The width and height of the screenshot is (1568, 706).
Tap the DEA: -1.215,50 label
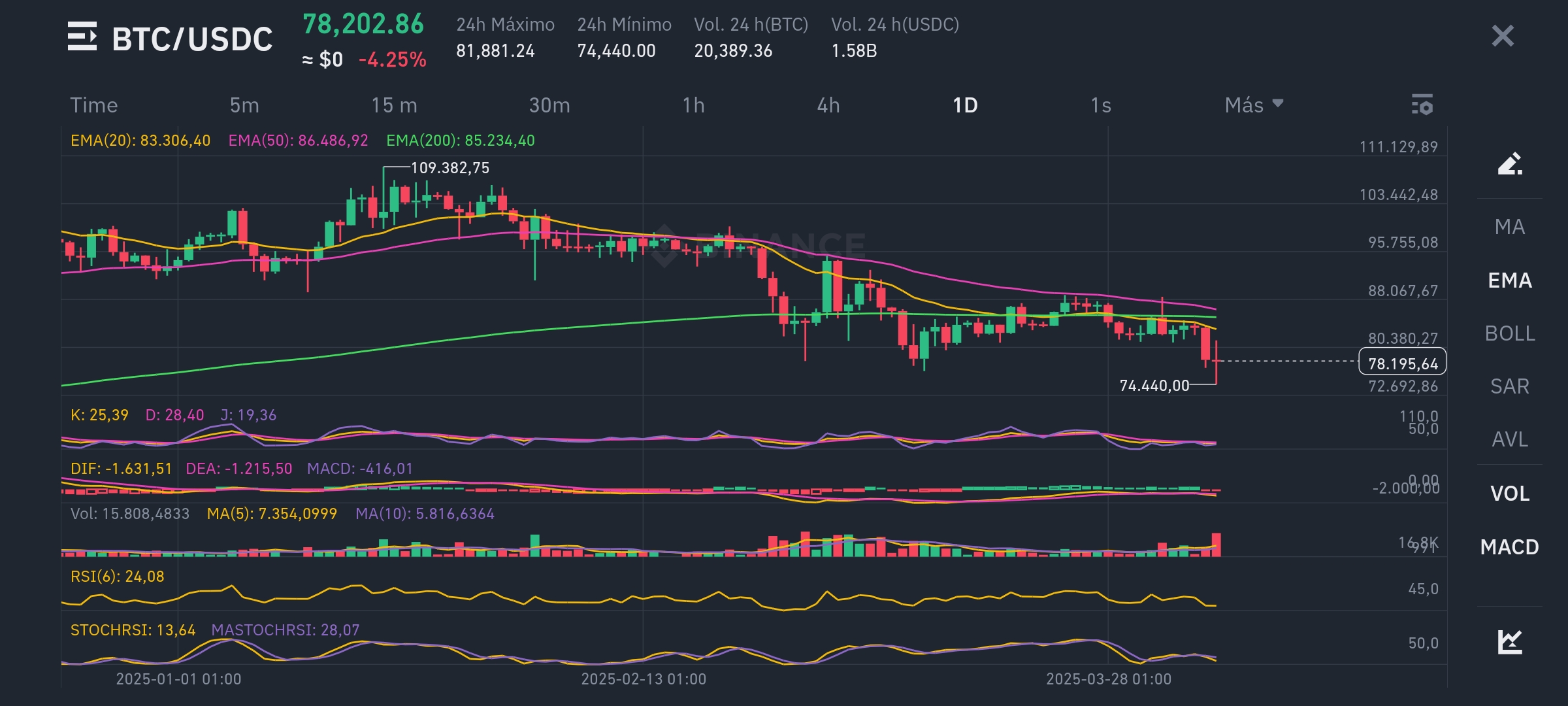(x=239, y=469)
